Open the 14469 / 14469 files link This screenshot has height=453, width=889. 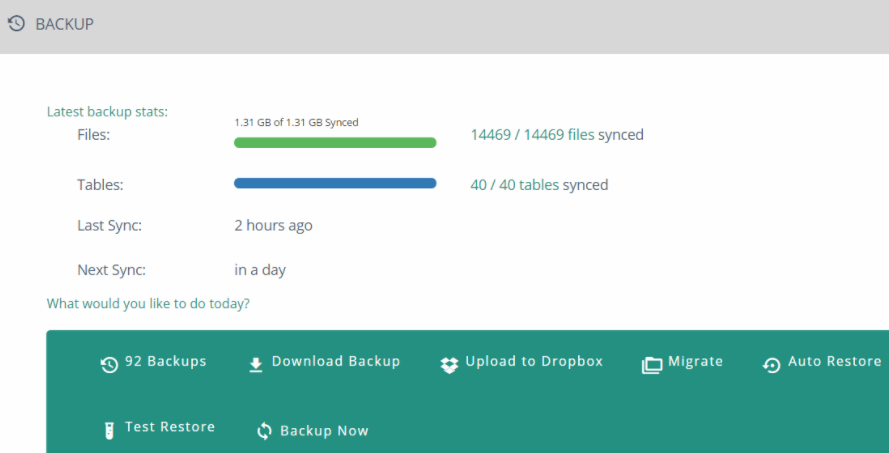(532, 135)
